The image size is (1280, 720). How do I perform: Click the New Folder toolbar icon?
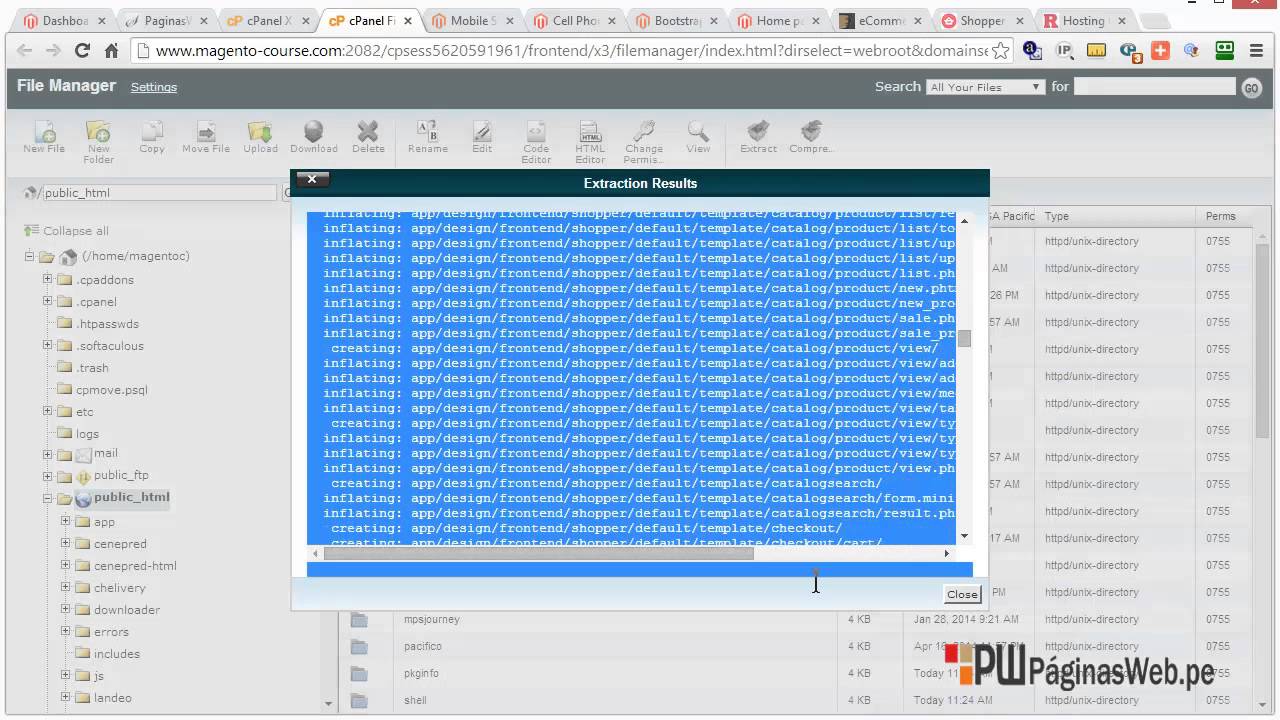(x=98, y=142)
